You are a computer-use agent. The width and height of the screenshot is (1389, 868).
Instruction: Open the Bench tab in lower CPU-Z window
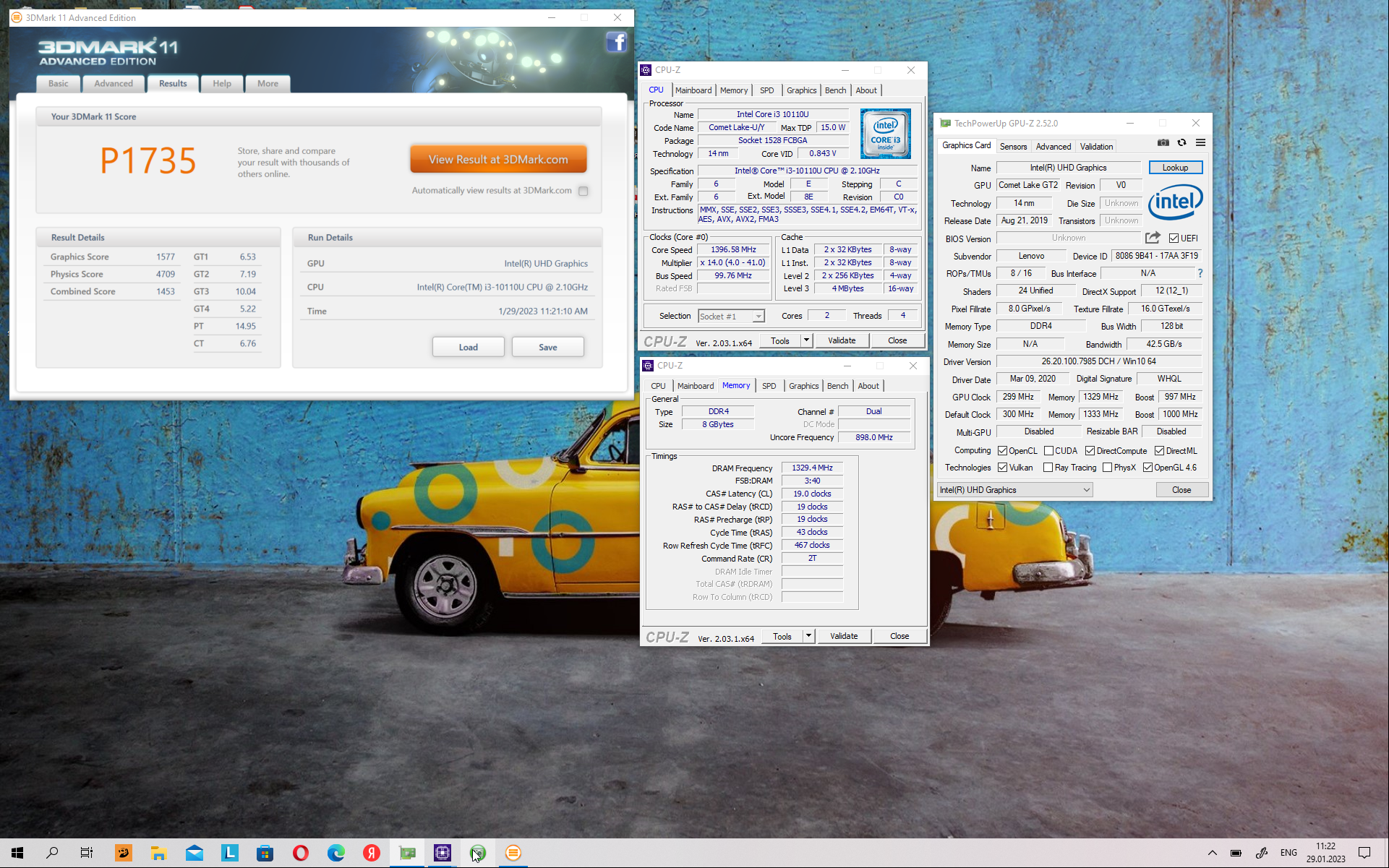click(838, 386)
